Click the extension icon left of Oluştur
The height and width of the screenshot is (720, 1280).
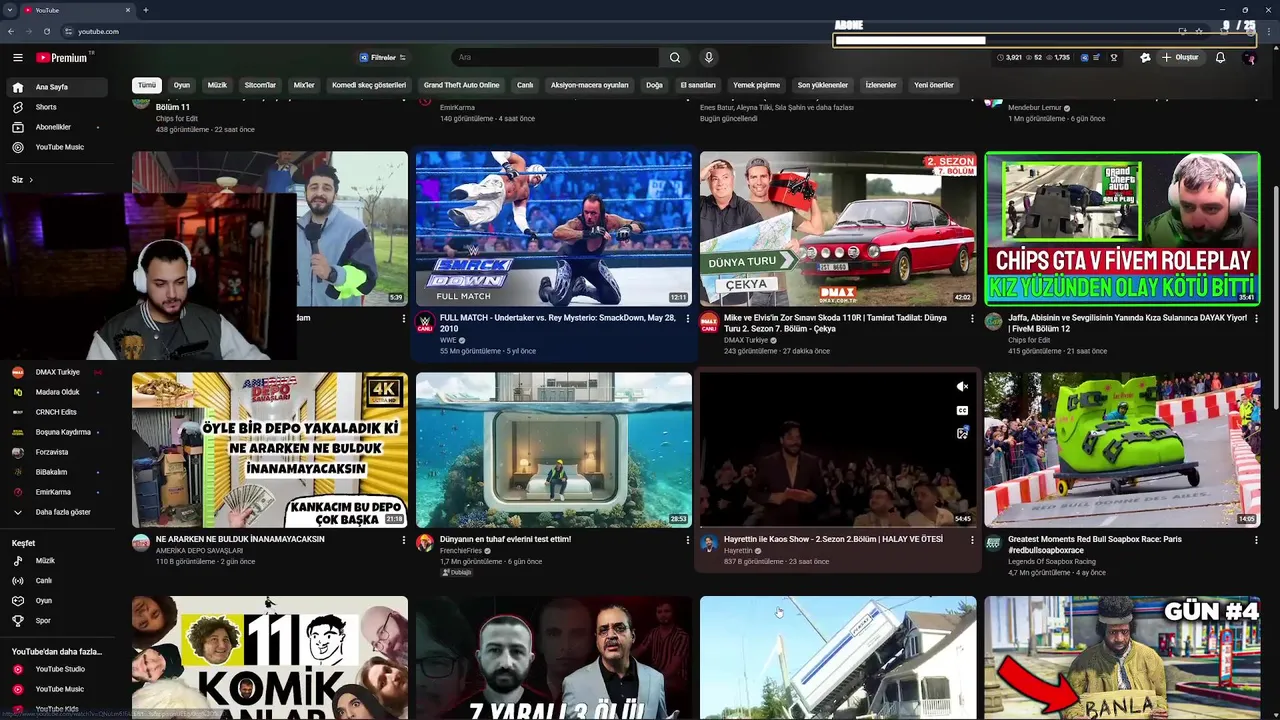pos(1145,58)
